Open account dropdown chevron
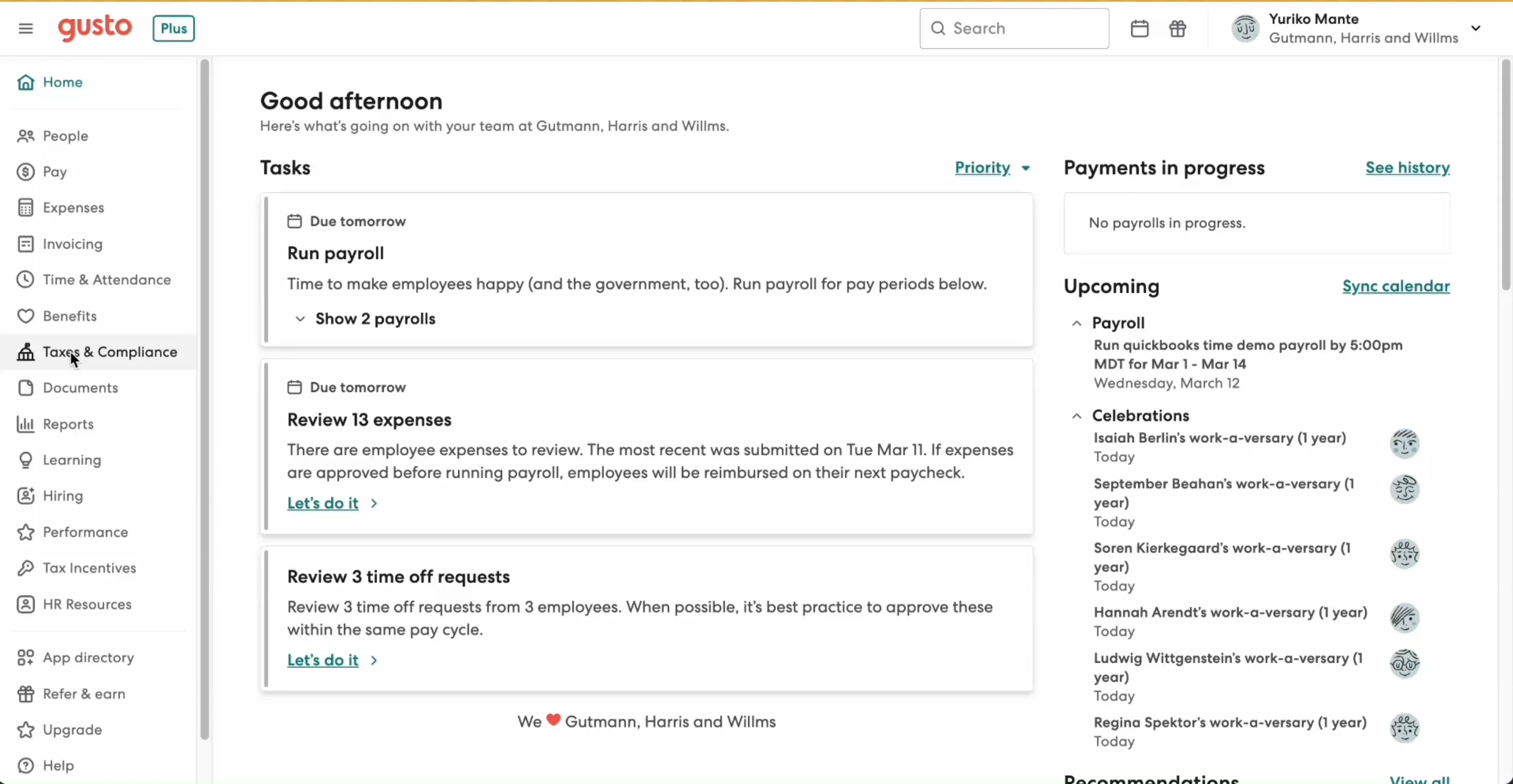The image size is (1513, 784). click(1475, 28)
